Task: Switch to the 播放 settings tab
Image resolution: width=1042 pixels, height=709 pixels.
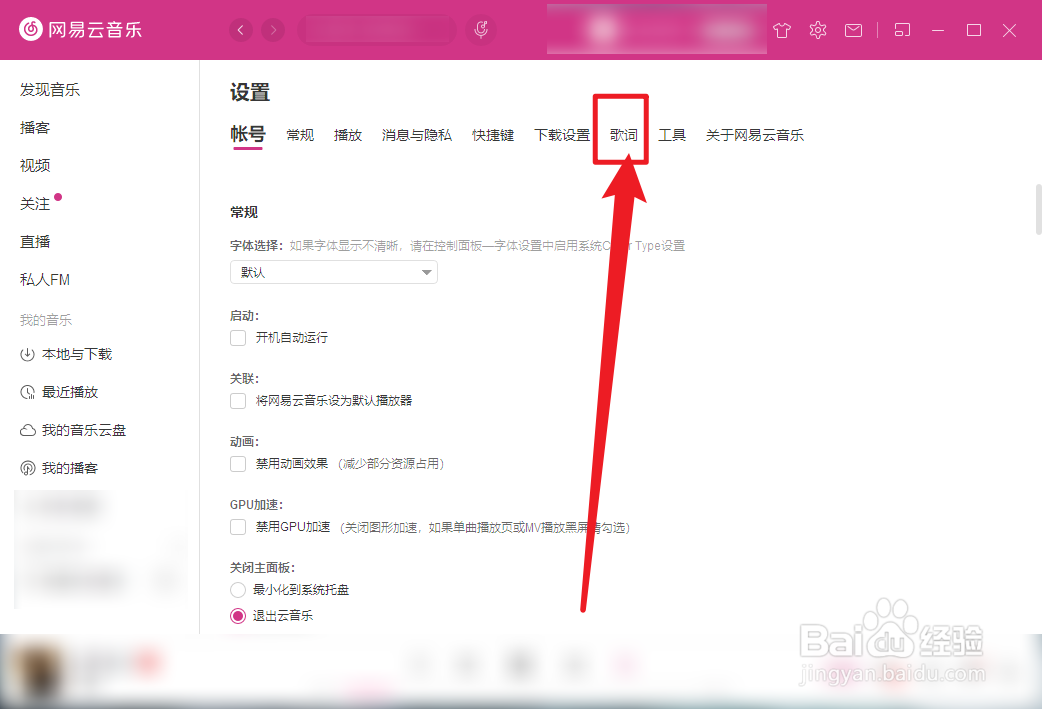Action: [x=348, y=135]
